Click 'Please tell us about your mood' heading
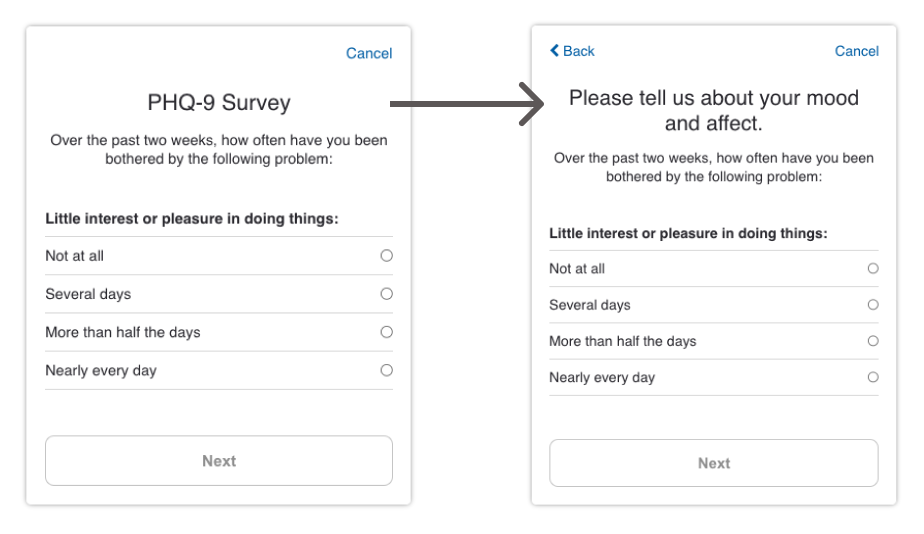The image size is (924, 534). (x=714, y=111)
